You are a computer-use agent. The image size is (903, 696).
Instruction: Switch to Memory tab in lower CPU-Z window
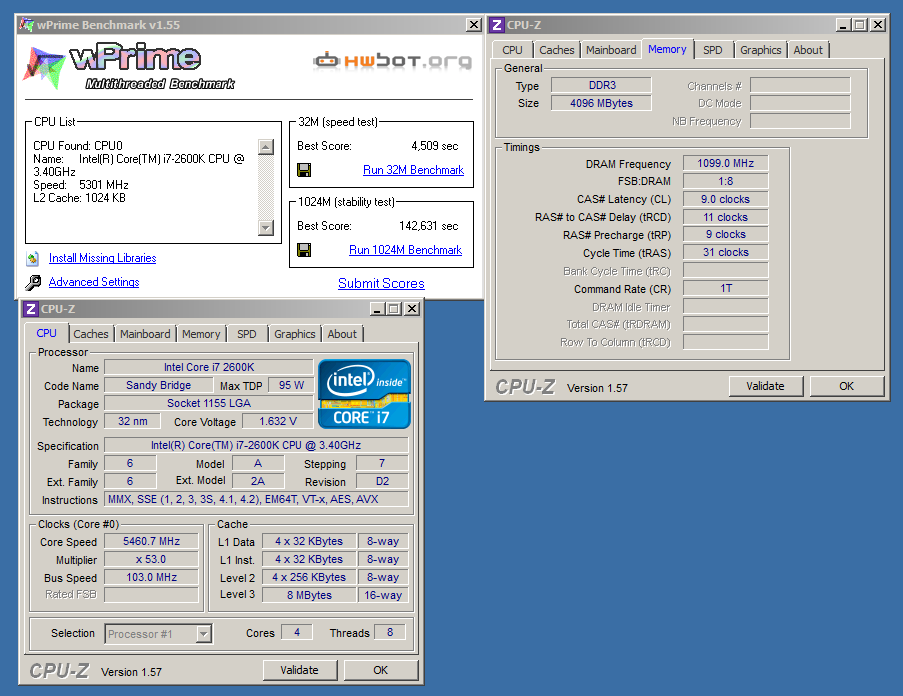(201, 334)
